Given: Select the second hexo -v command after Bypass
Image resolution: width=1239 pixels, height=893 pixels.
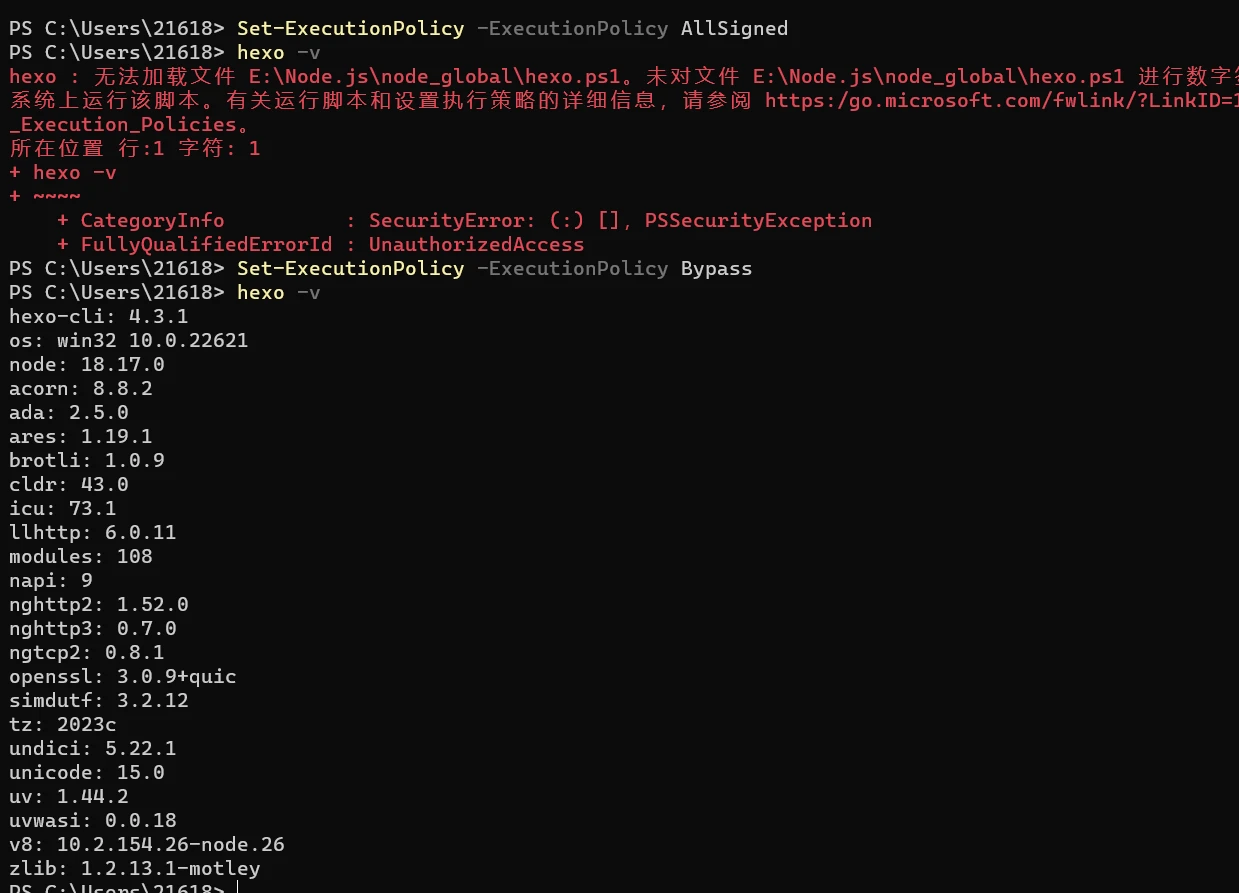Looking at the screenshot, I should pyautogui.click(x=279, y=292).
